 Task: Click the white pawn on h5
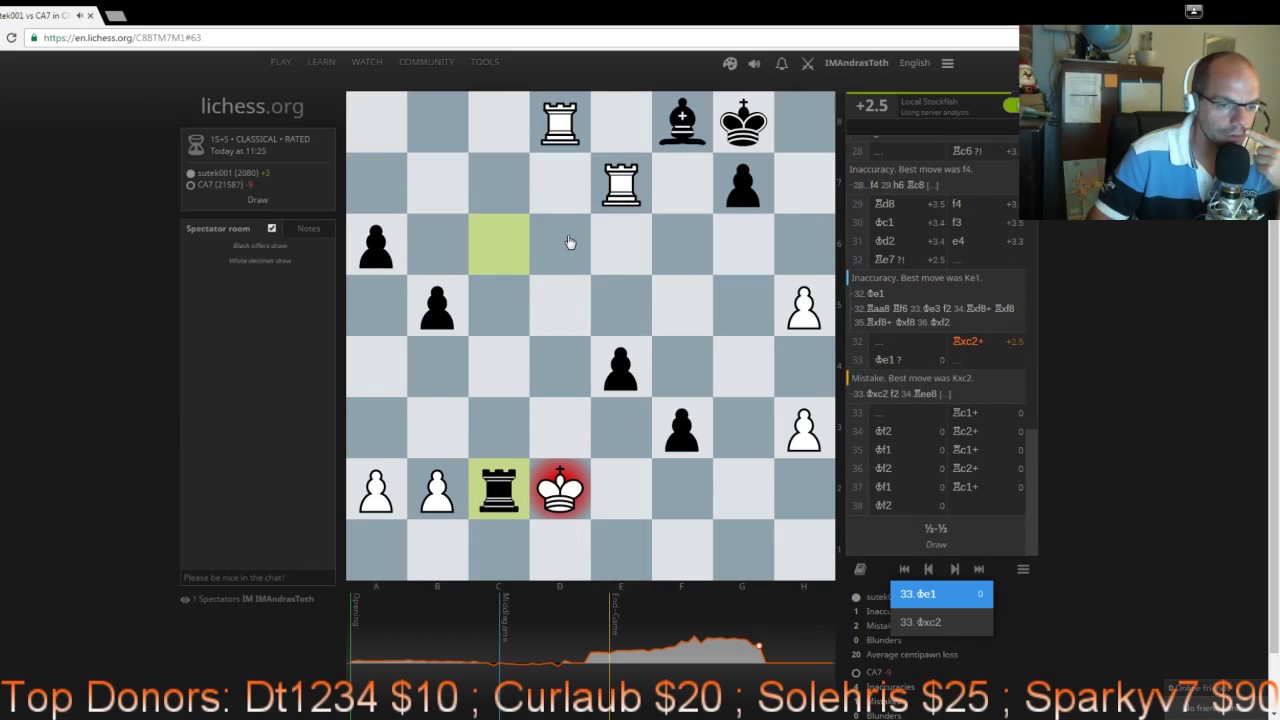coord(804,306)
